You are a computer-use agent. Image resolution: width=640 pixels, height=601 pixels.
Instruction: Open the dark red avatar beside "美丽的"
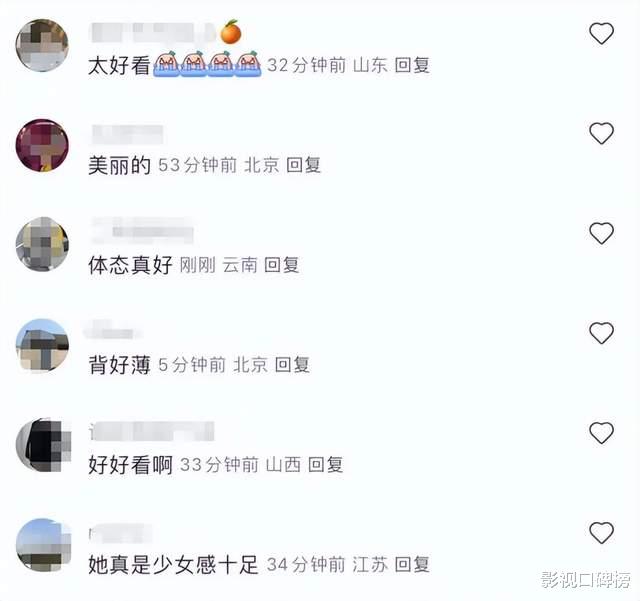click(x=42, y=145)
